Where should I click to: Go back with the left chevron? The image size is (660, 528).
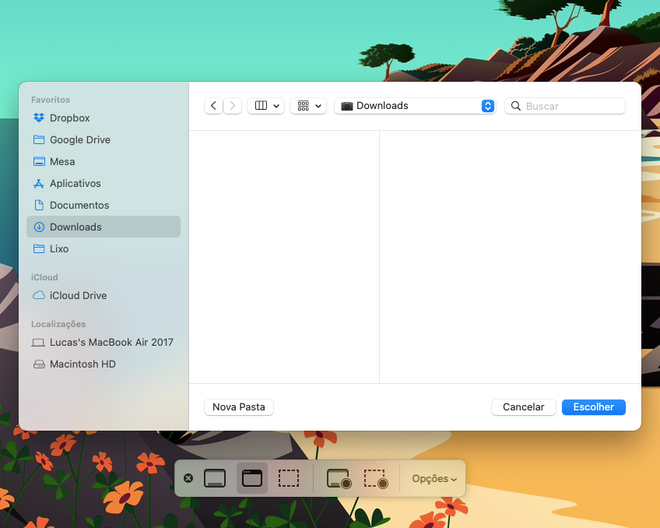pyautogui.click(x=213, y=106)
